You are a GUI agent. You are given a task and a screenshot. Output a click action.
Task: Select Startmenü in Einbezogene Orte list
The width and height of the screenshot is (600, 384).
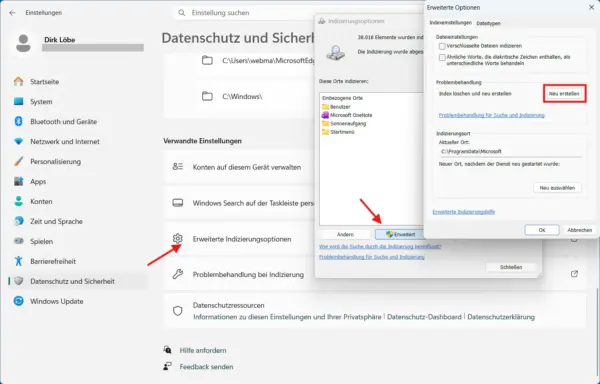click(338, 132)
